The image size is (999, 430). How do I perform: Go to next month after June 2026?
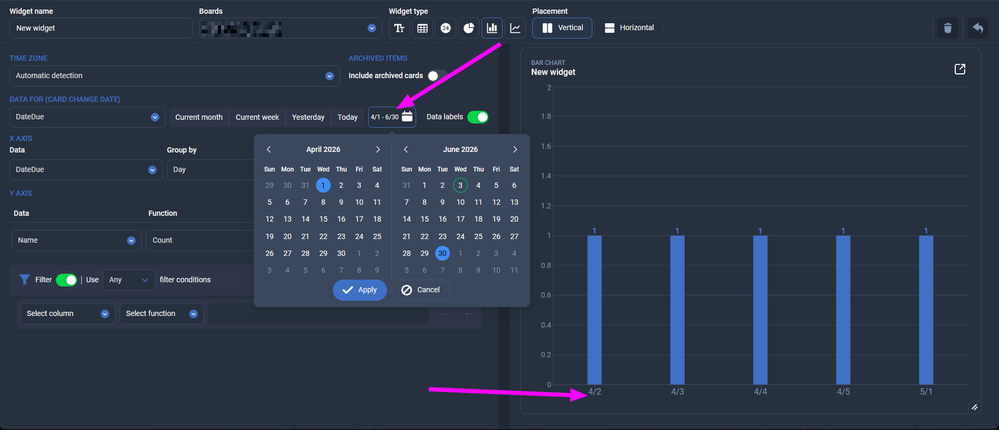coord(515,150)
